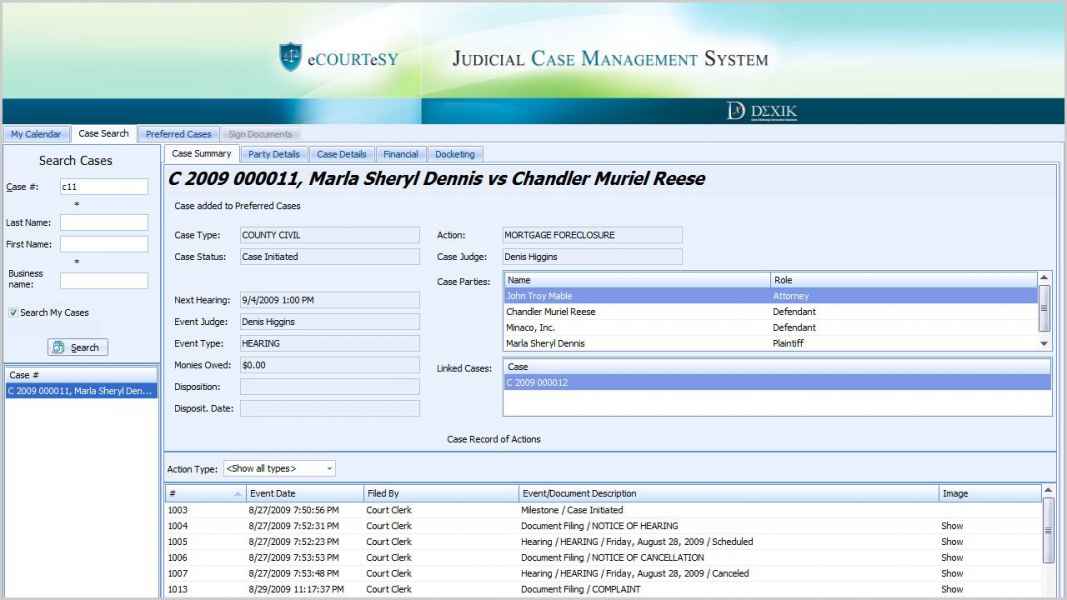Screen dimensions: 1067x600
Task: Select the C 2009 000011 search result
Action: 80,391
